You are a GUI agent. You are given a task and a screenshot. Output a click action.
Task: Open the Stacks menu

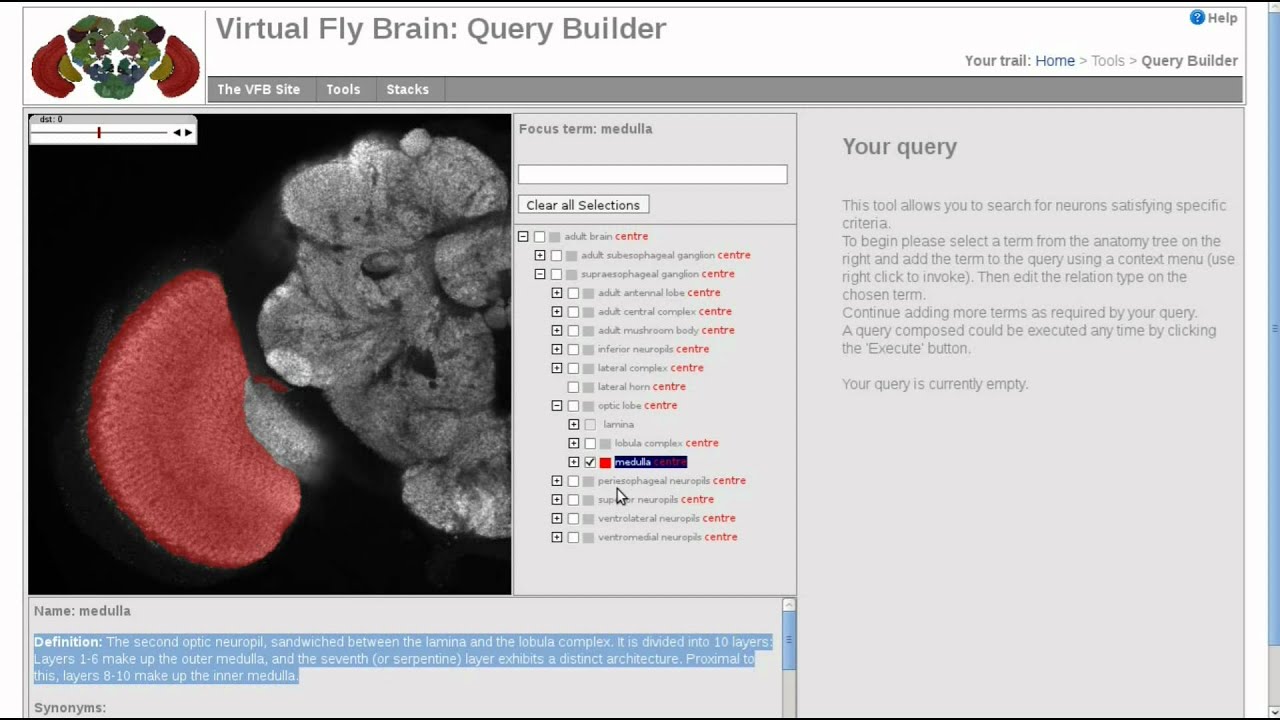[407, 89]
